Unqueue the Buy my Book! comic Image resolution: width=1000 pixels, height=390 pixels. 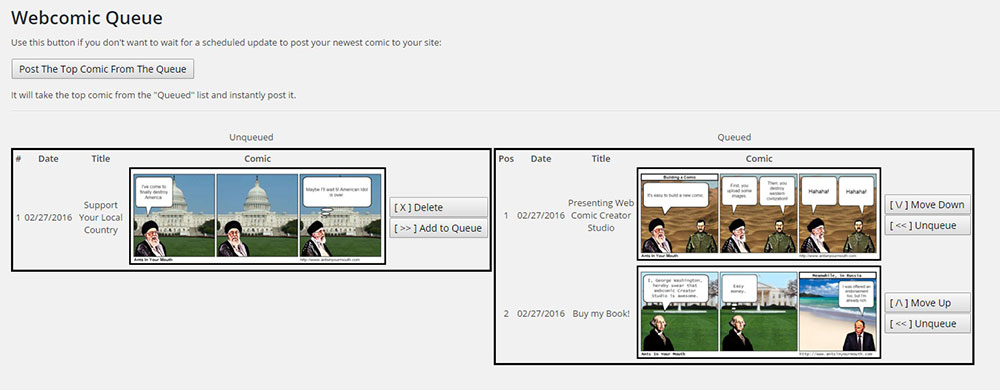click(x=927, y=324)
